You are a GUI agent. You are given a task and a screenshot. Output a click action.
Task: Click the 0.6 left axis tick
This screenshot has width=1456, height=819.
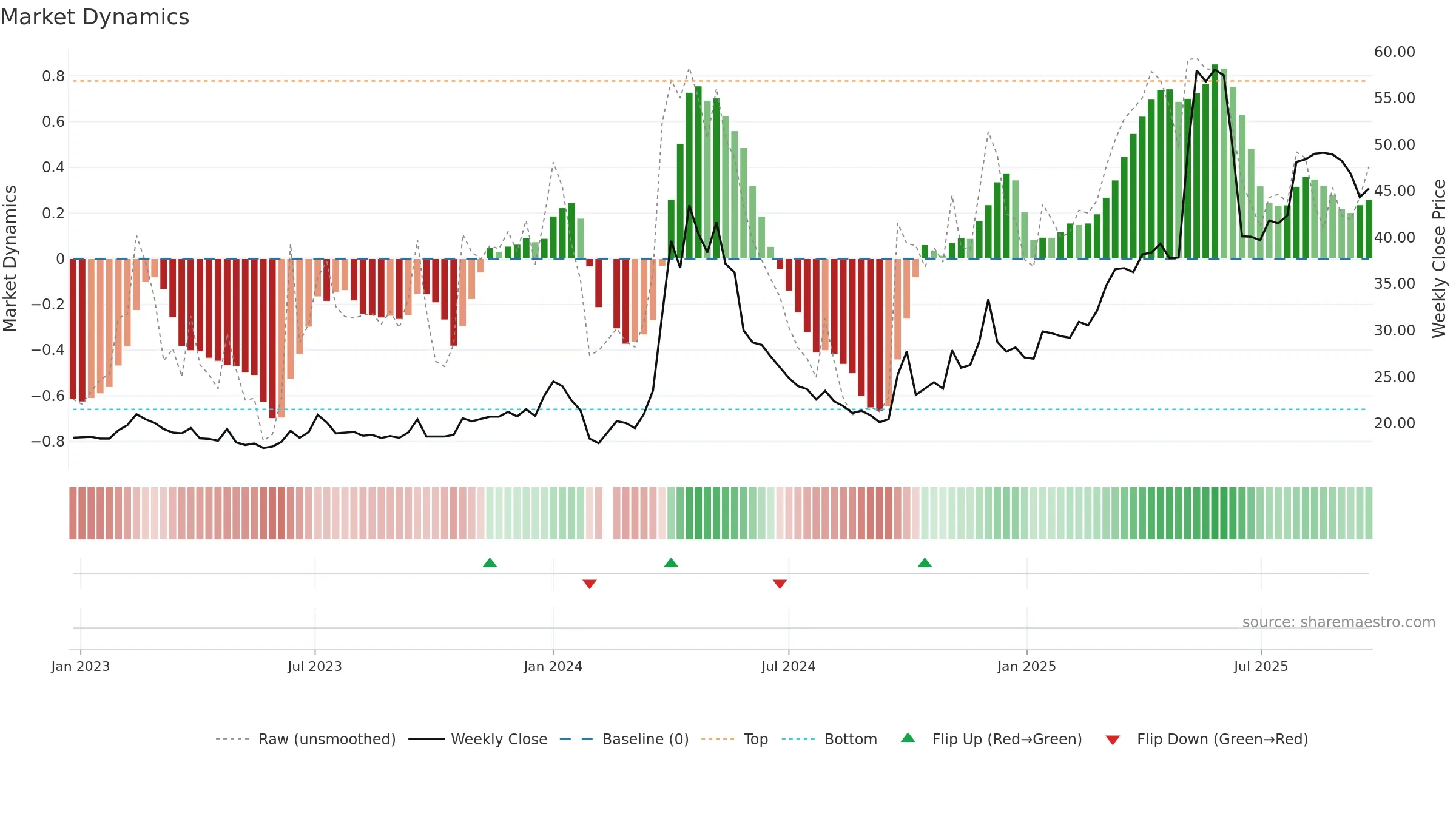pos(53,122)
